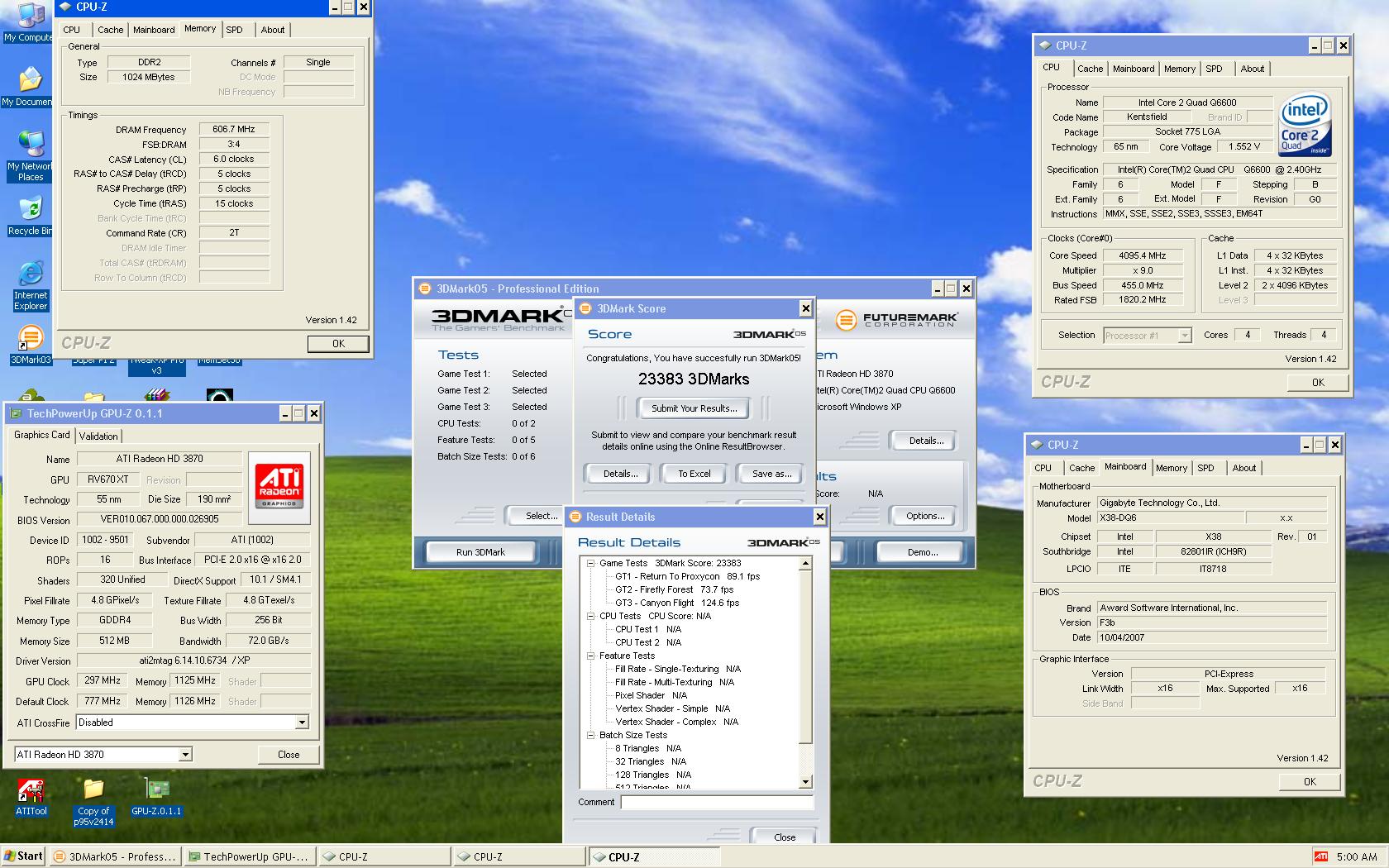
Task: Click Details... button in 3DMark Score dialog
Action: (x=620, y=474)
